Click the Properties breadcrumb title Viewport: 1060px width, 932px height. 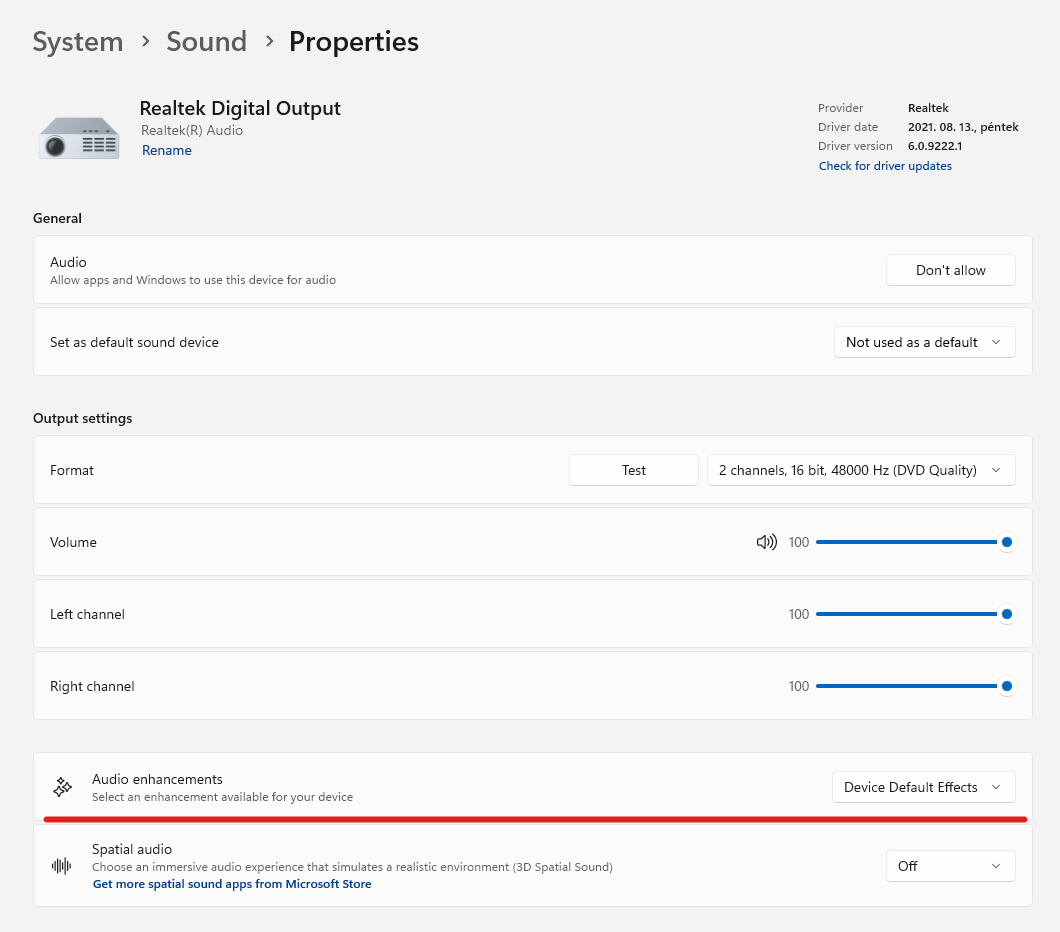point(354,42)
